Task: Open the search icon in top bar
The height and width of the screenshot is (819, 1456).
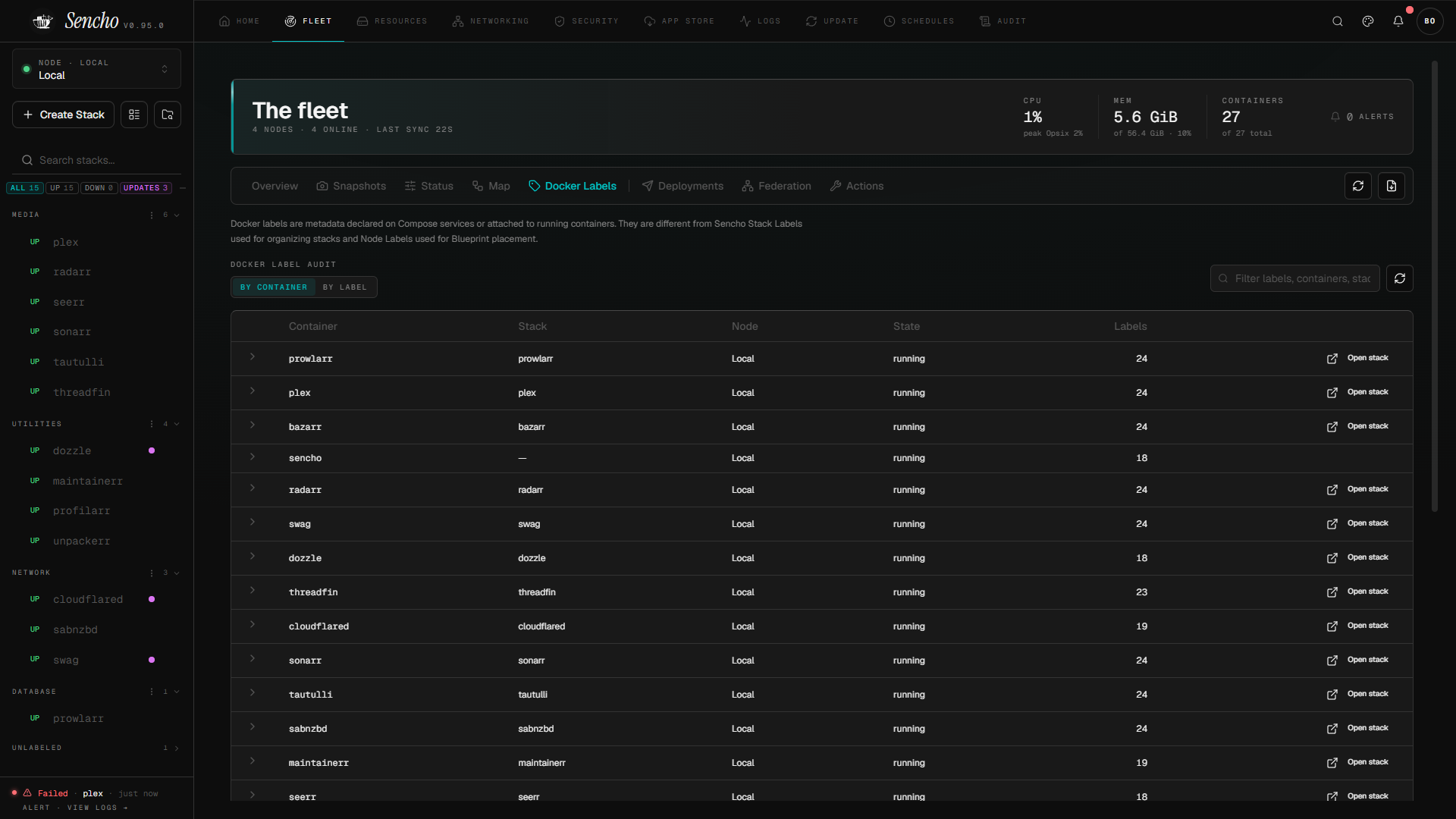Action: (1338, 21)
